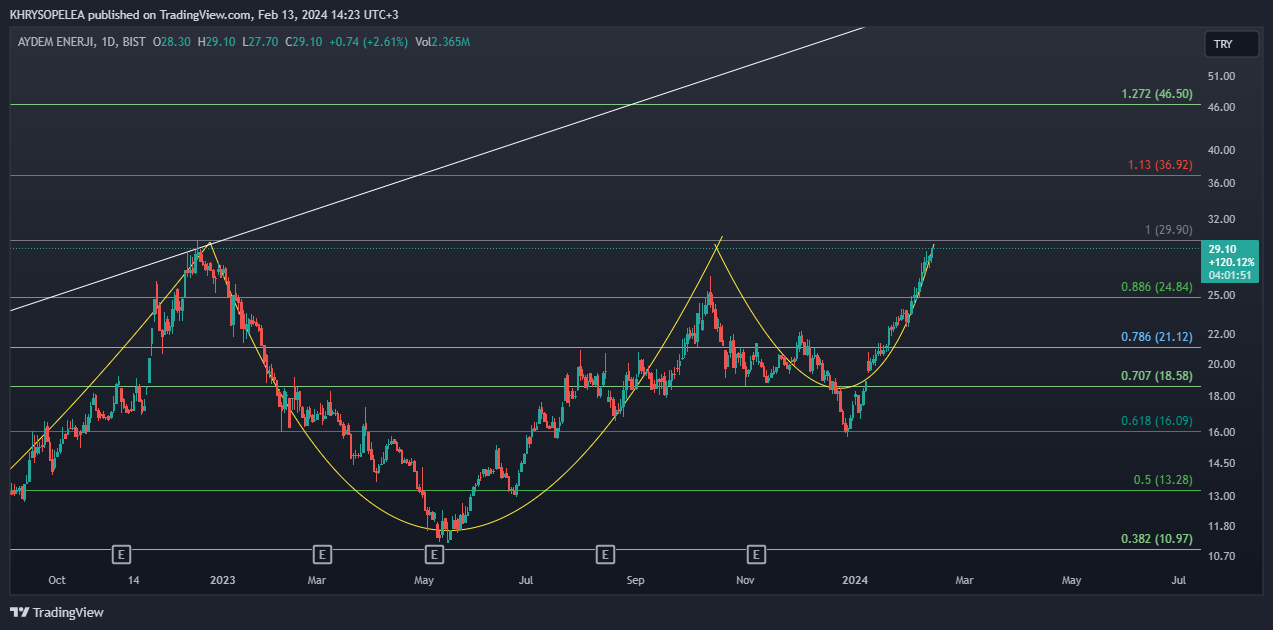
Task: Click the 2024 date axis label
Action: tap(855, 580)
